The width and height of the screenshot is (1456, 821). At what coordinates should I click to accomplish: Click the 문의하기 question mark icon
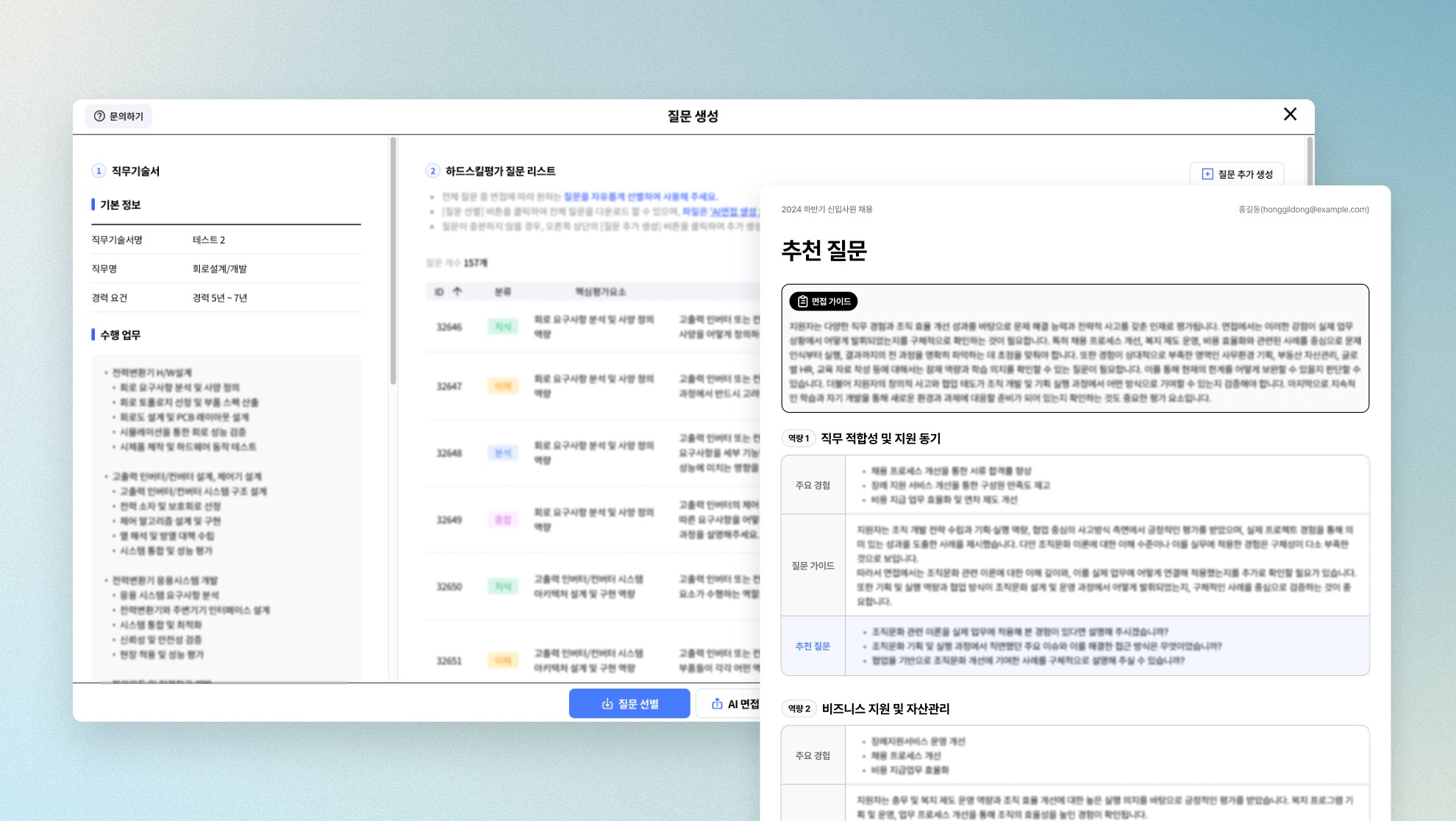click(99, 116)
